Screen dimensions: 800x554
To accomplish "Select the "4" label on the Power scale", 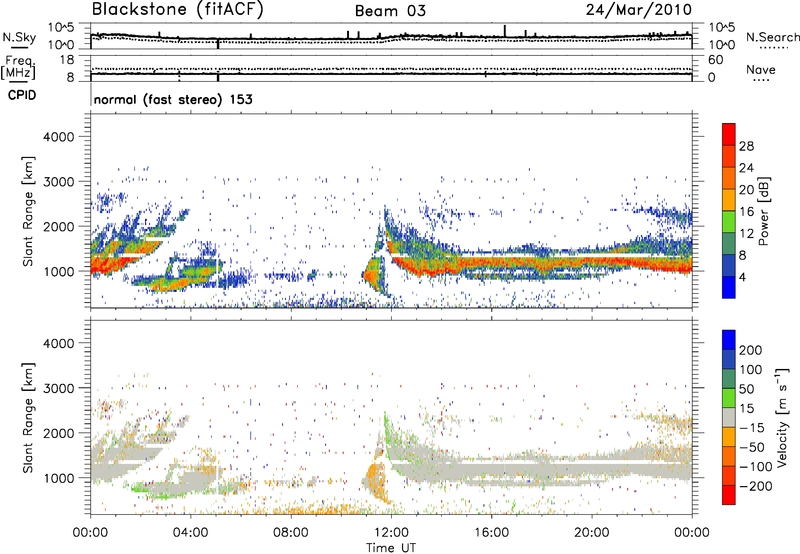I will pyautogui.click(x=742, y=278).
